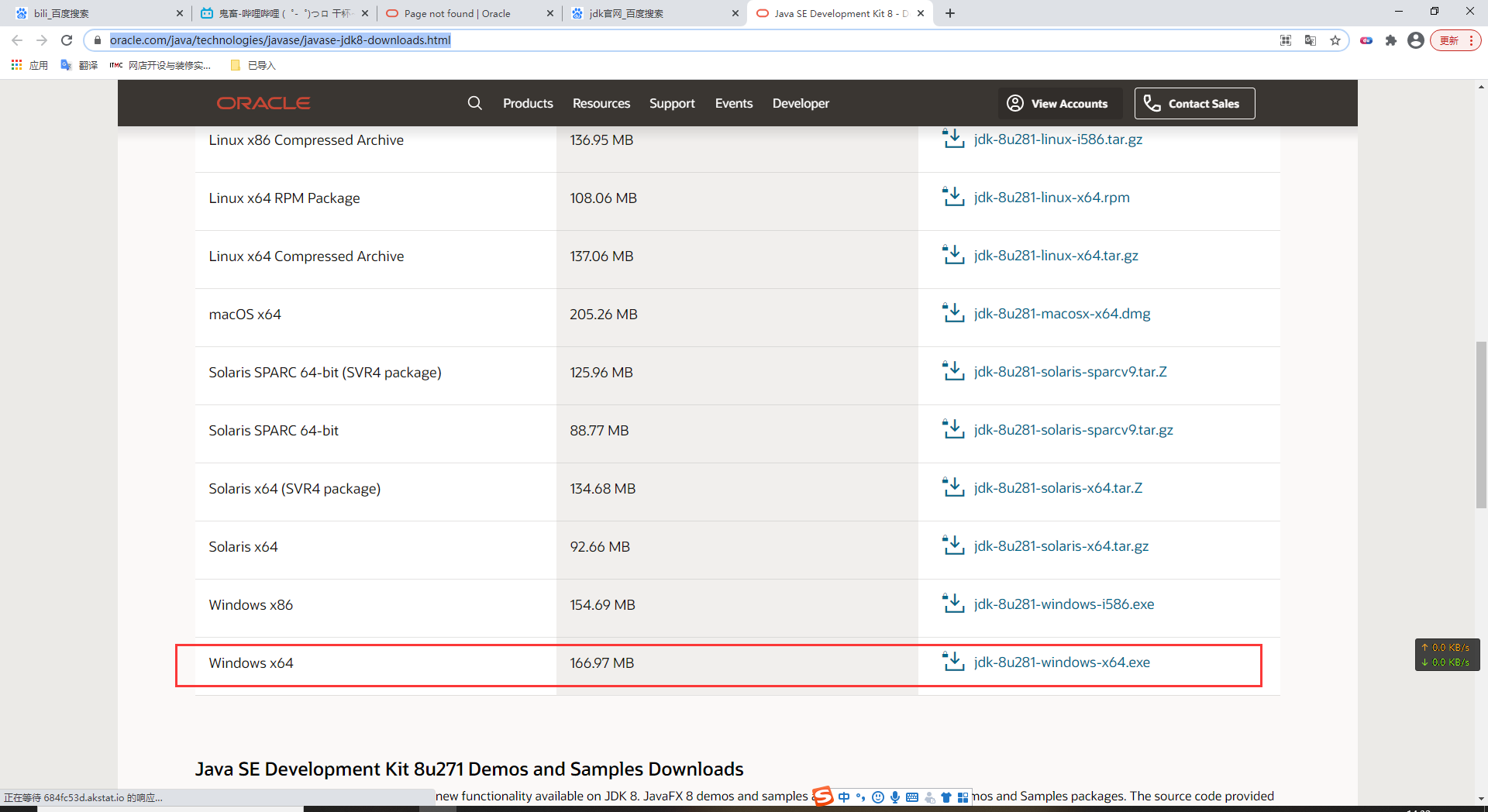The image size is (1488, 812).
Task: Click the Sogou input method S icon
Action: [x=822, y=796]
